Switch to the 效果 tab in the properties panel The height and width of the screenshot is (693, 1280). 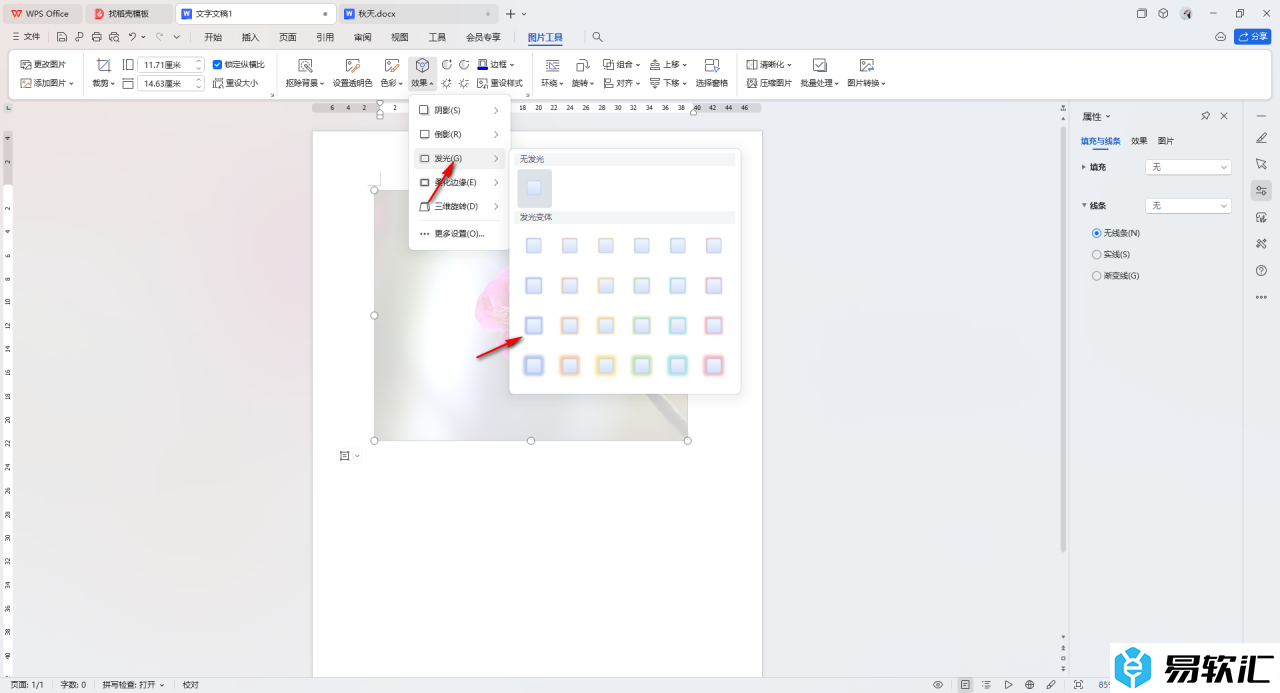(x=1139, y=141)
